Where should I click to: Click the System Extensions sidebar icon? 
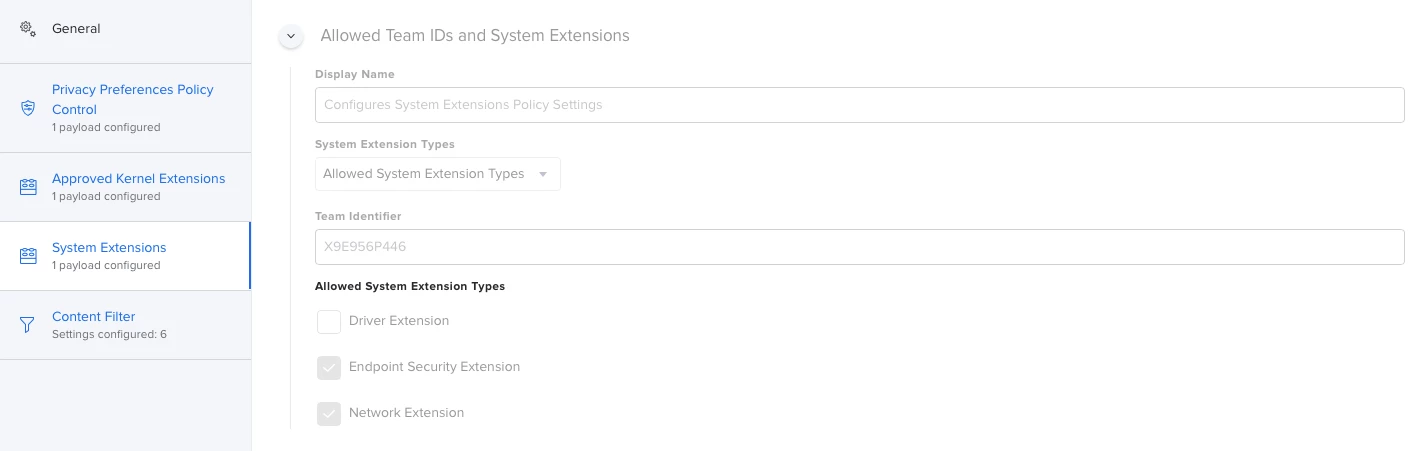pyautogui.click(x=28, y=256)
